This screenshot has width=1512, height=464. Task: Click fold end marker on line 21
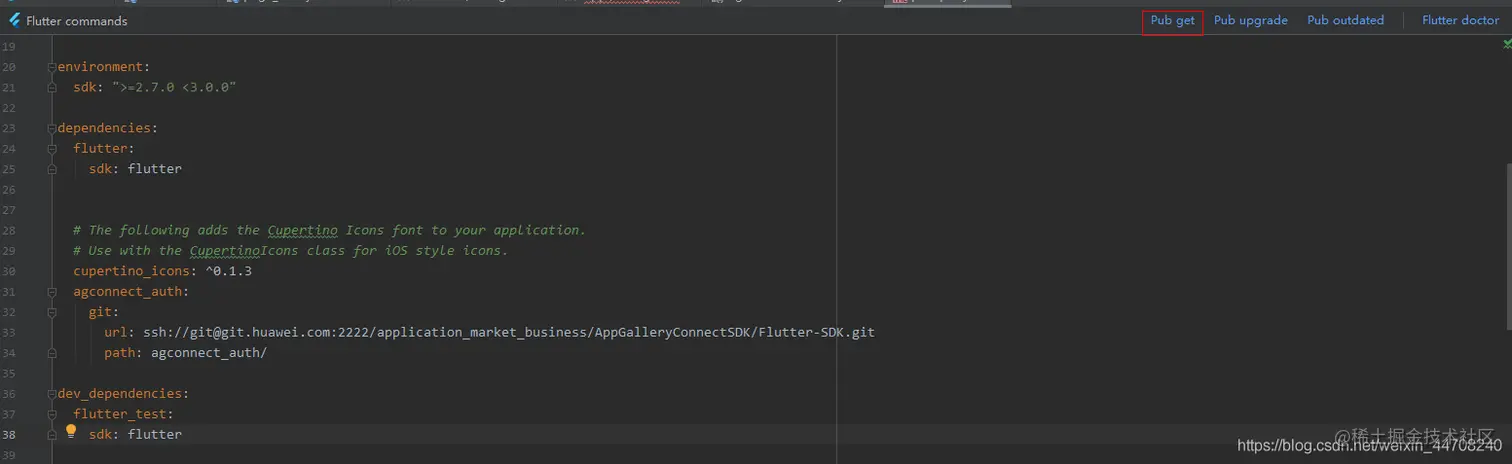[x=52, y=88]
